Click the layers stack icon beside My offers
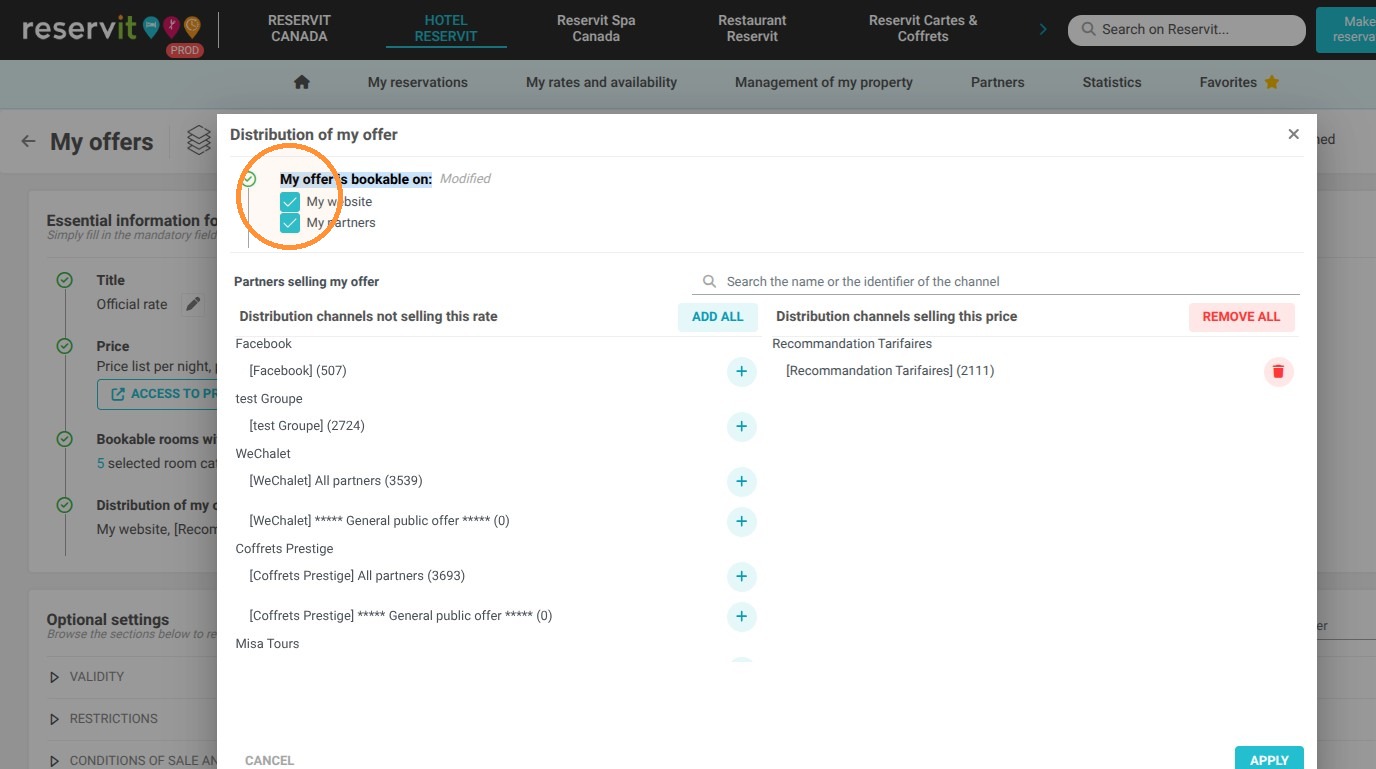 click(x=199, y=141)
